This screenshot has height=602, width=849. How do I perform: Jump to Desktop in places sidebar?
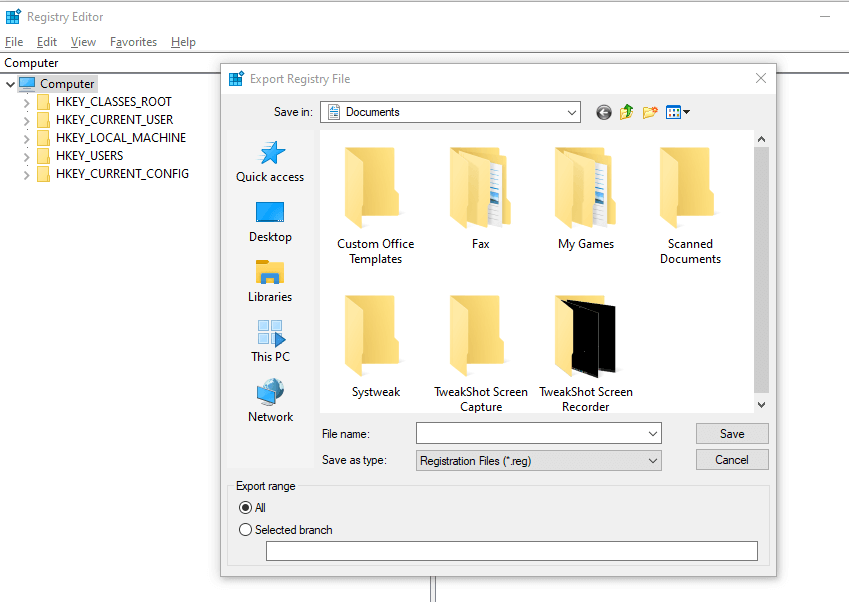pos(270,220)
